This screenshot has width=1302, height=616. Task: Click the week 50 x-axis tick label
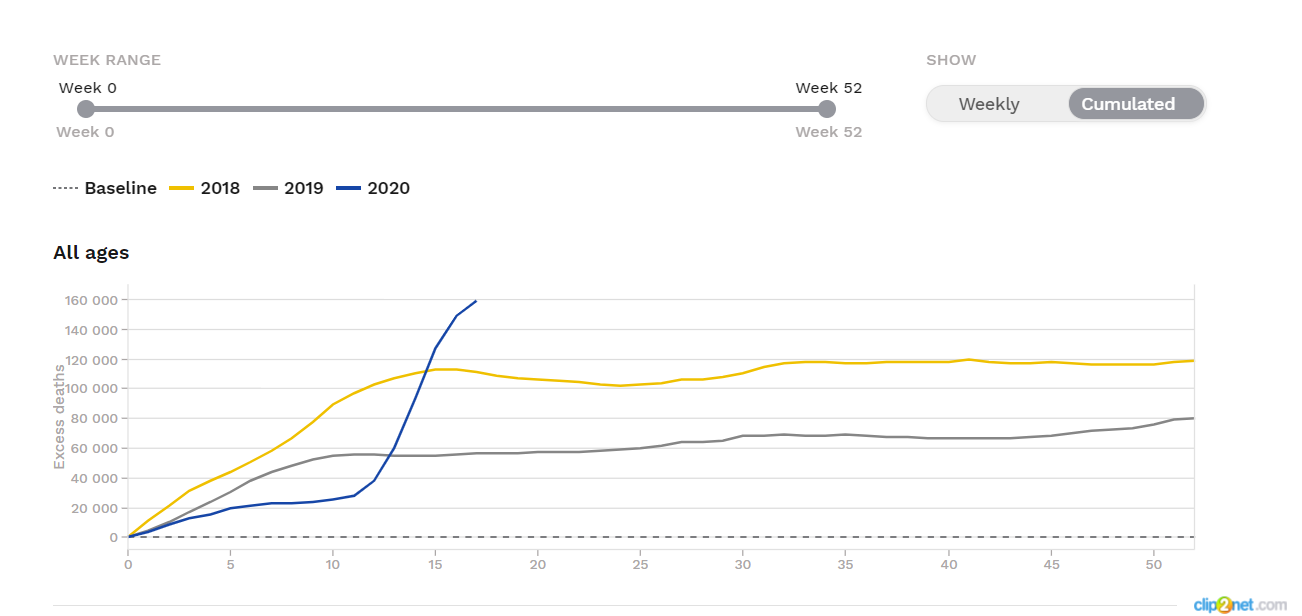pyautogui.click(x=1153, y=565)
